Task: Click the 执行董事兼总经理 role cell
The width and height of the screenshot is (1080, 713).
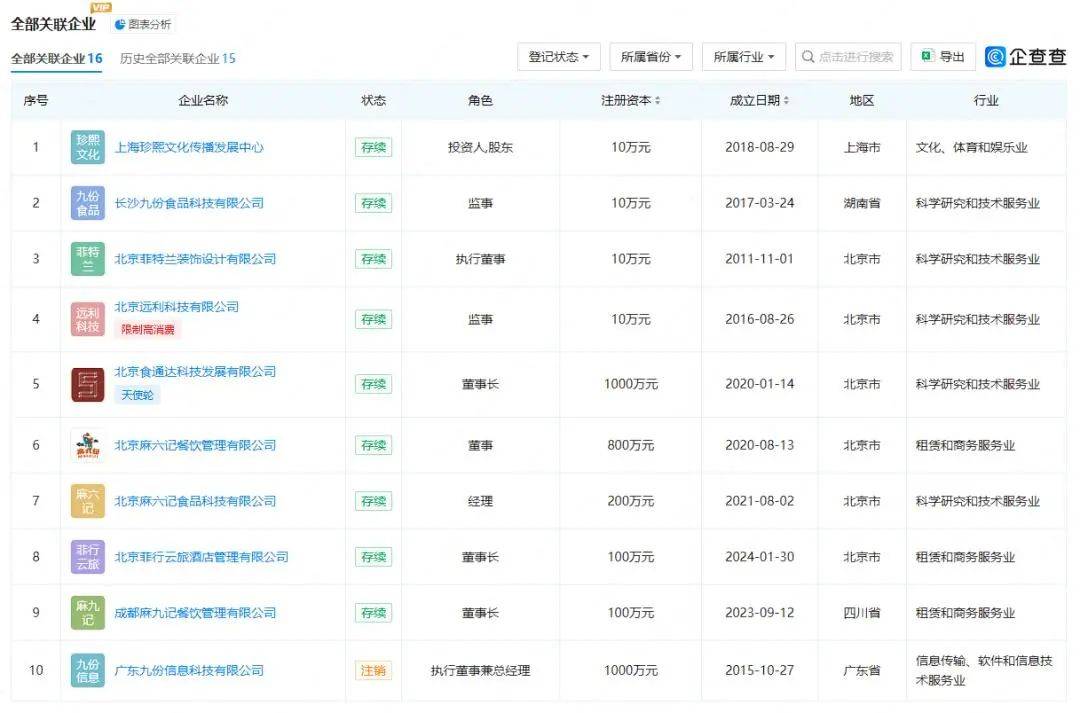Action: point(480,671)
